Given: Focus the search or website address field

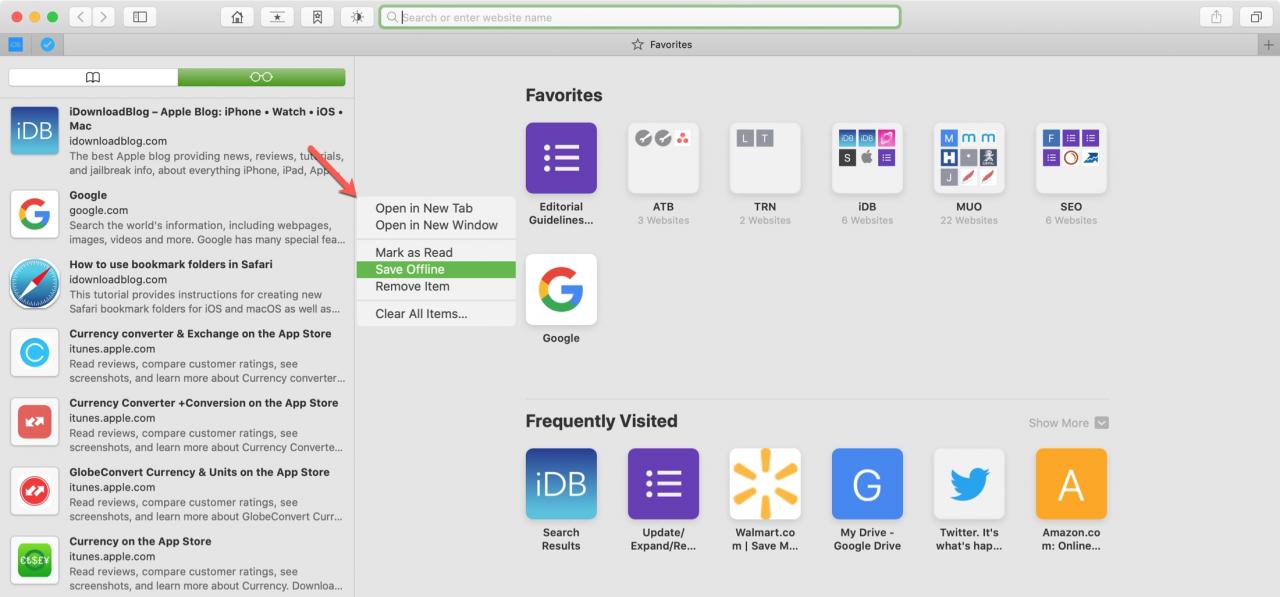Looking at the screenshot, I should 640,17.
